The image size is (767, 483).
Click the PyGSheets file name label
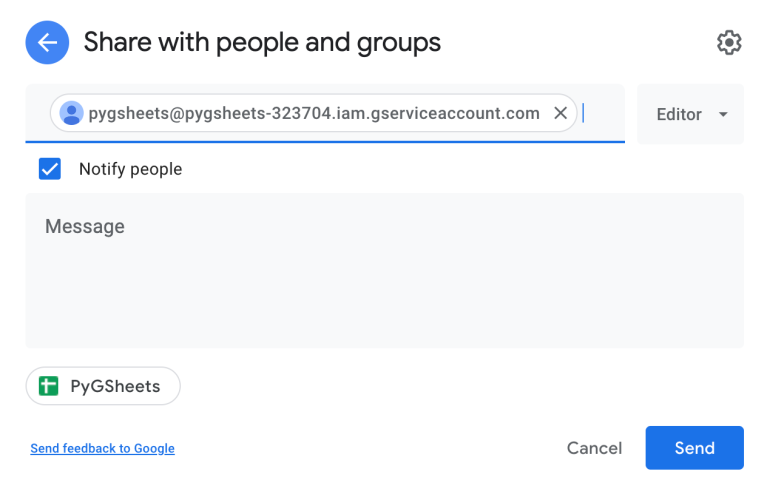click(x=115, y=386)
